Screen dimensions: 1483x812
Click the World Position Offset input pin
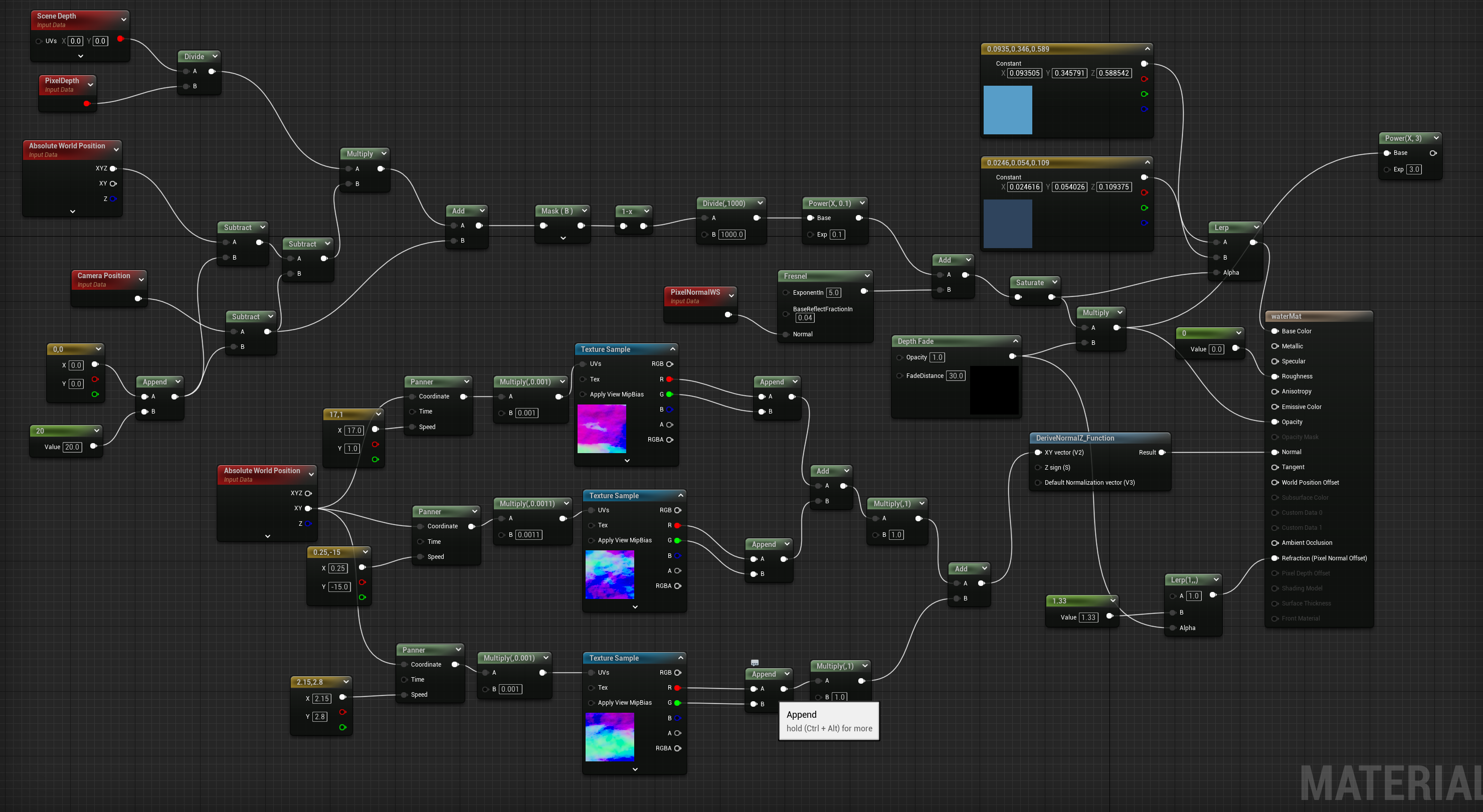(x=1274, y=482)
